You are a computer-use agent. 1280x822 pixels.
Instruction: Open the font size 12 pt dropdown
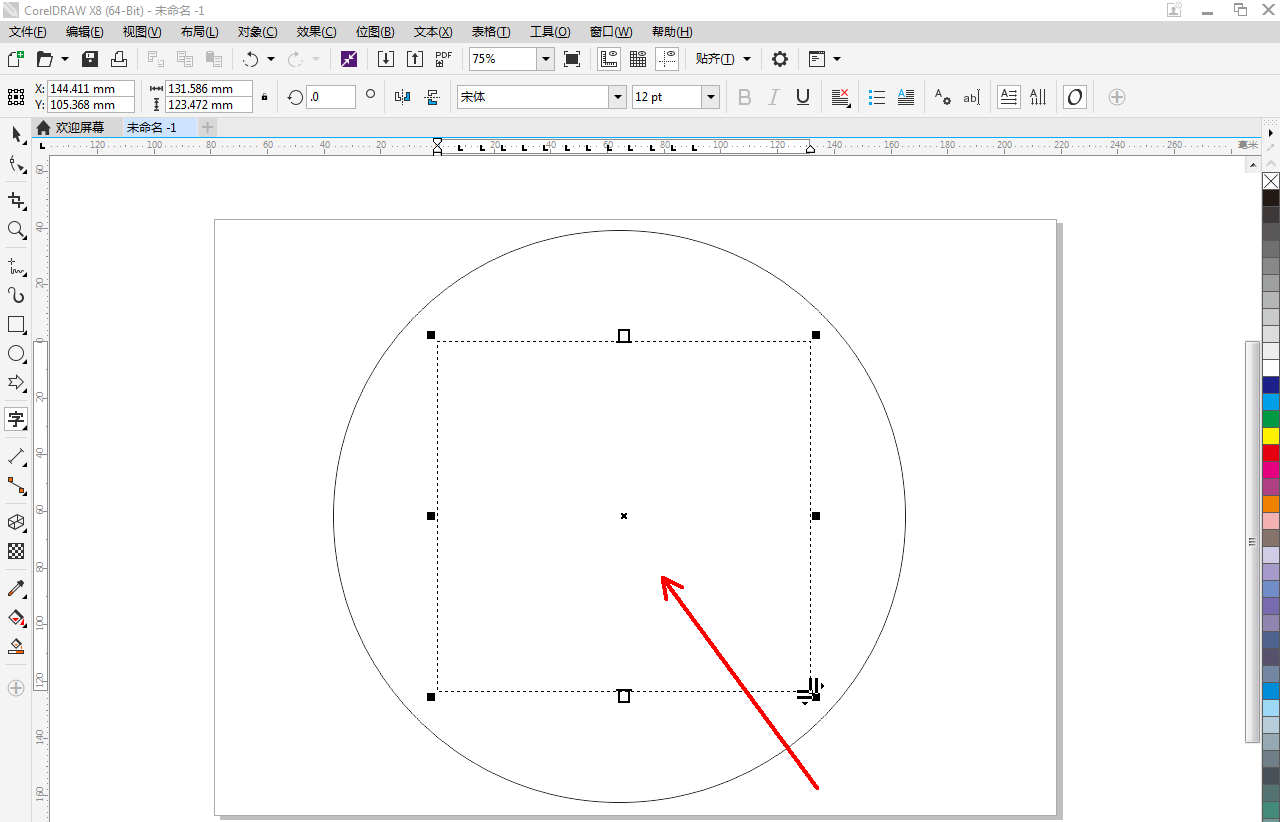[x=711, y=97]
